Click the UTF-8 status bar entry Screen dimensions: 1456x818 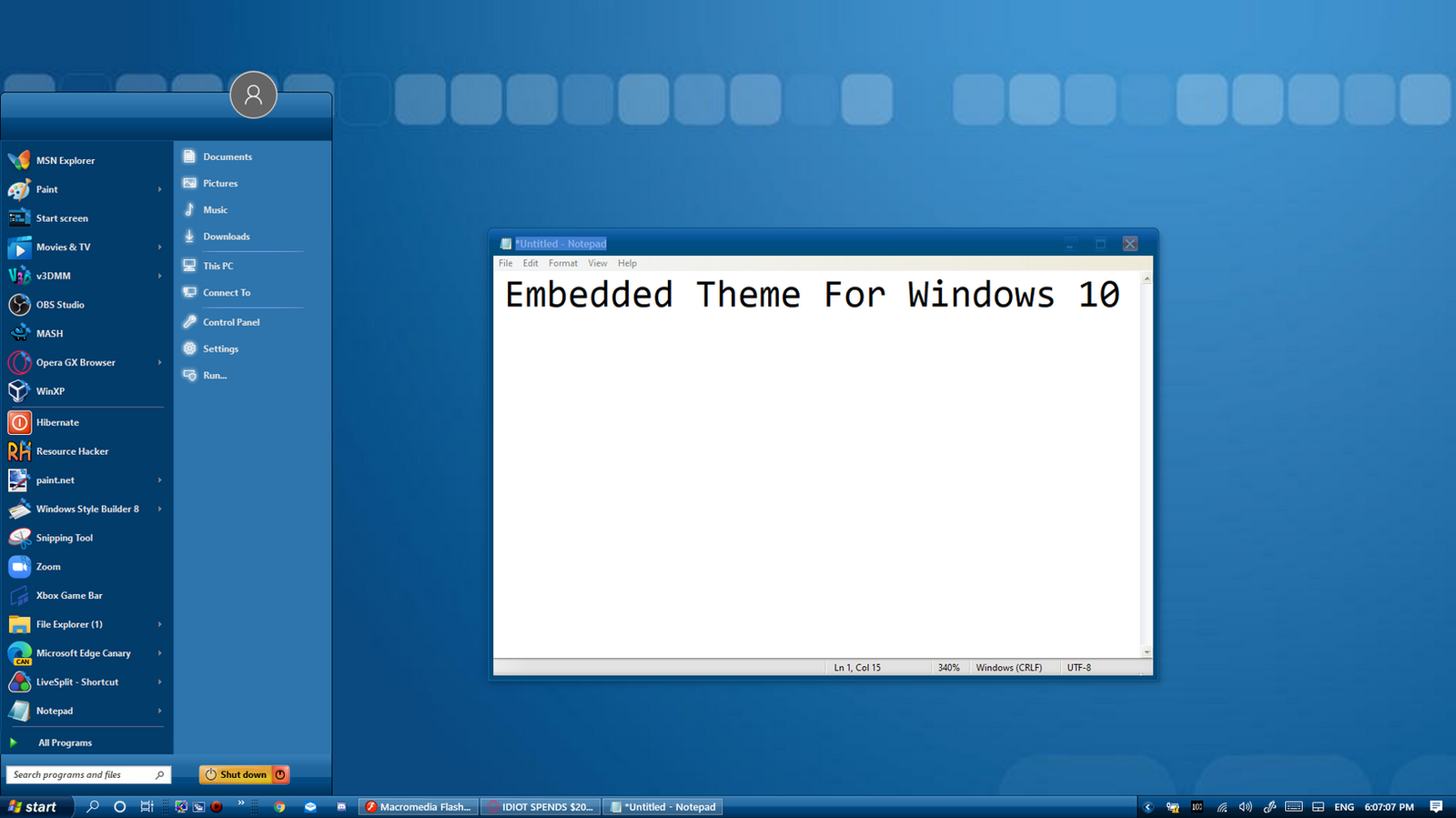1079,668
